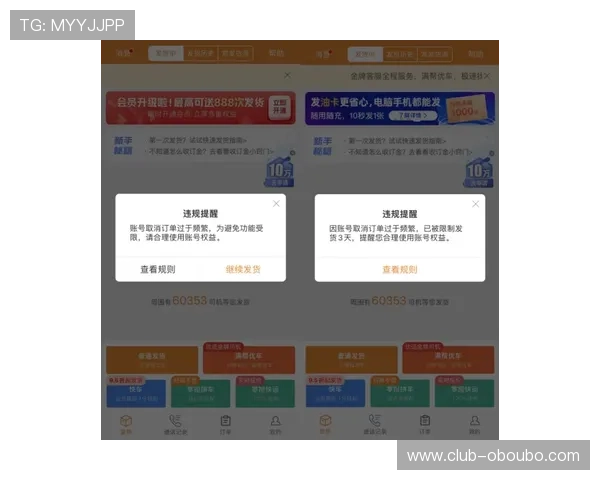Choose 零担快运 tile on the 会员升级 screen

pos(265,393)
